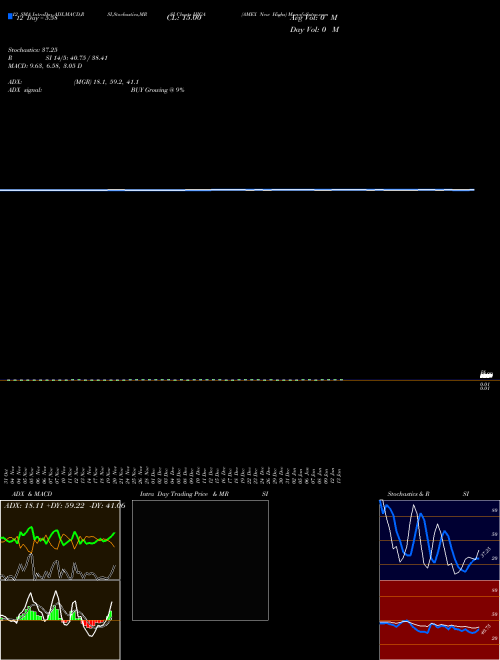Click the 'Intra Day Trading Price & MR' title
The height and width of the screenshot is (660, 500).
[x=184, y=494]
